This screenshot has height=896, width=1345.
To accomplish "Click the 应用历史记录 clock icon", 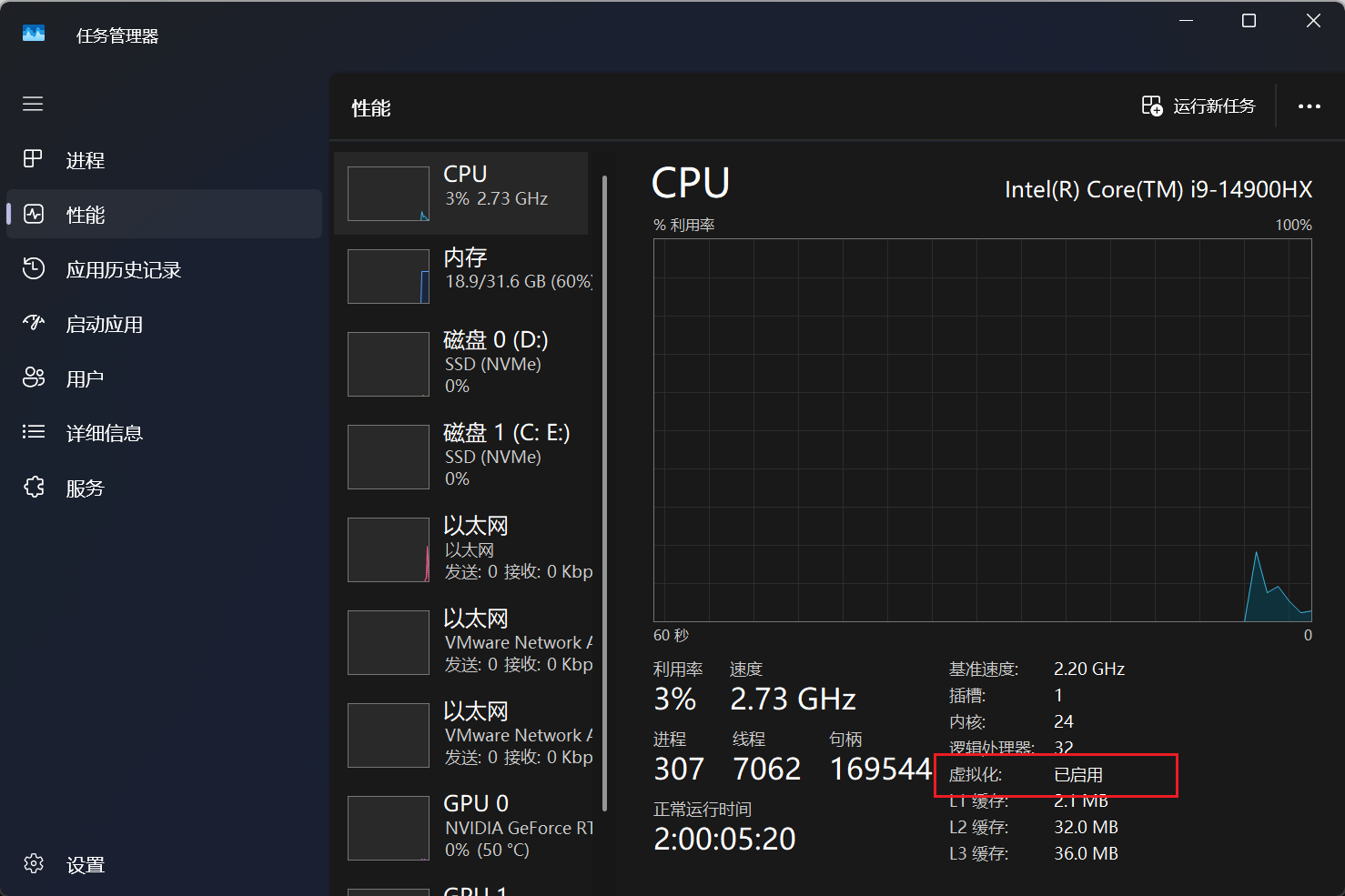I will pos(34,268).
